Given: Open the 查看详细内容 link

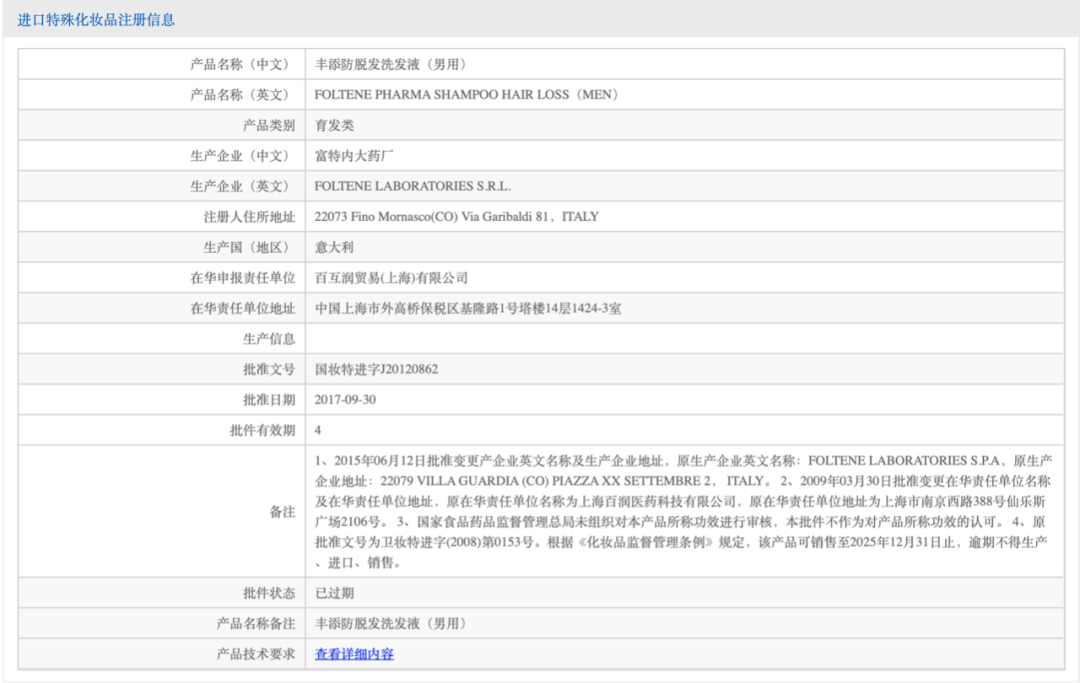Looking at the screenshot, I should [x=354, y=653].
